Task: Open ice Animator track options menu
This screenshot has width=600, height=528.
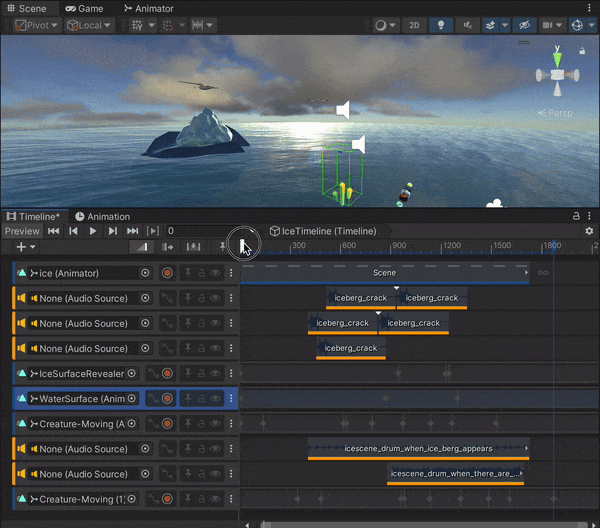Action: pos(231,272)
